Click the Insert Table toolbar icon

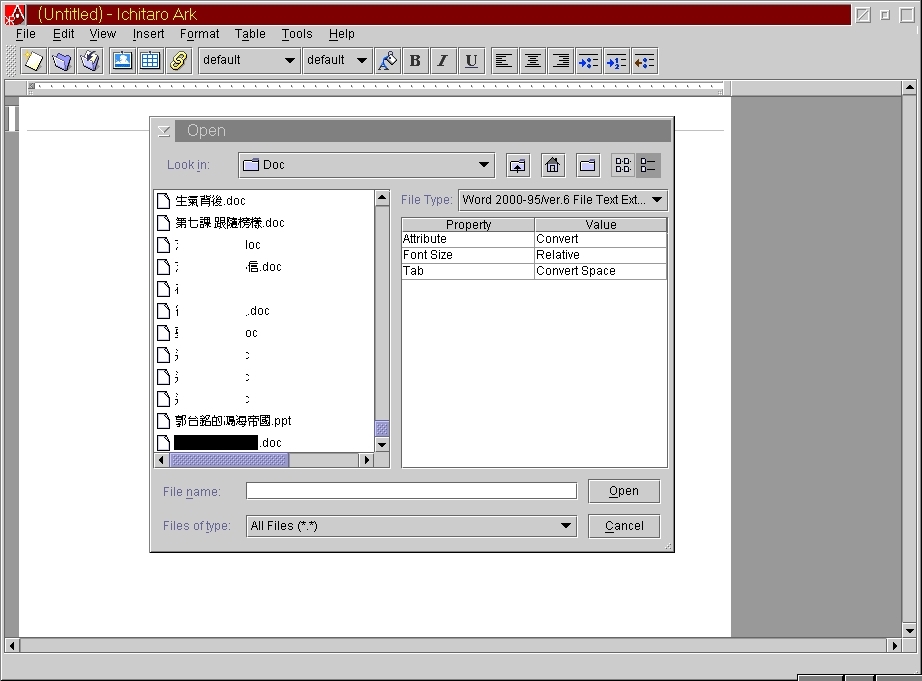point(151,61)
